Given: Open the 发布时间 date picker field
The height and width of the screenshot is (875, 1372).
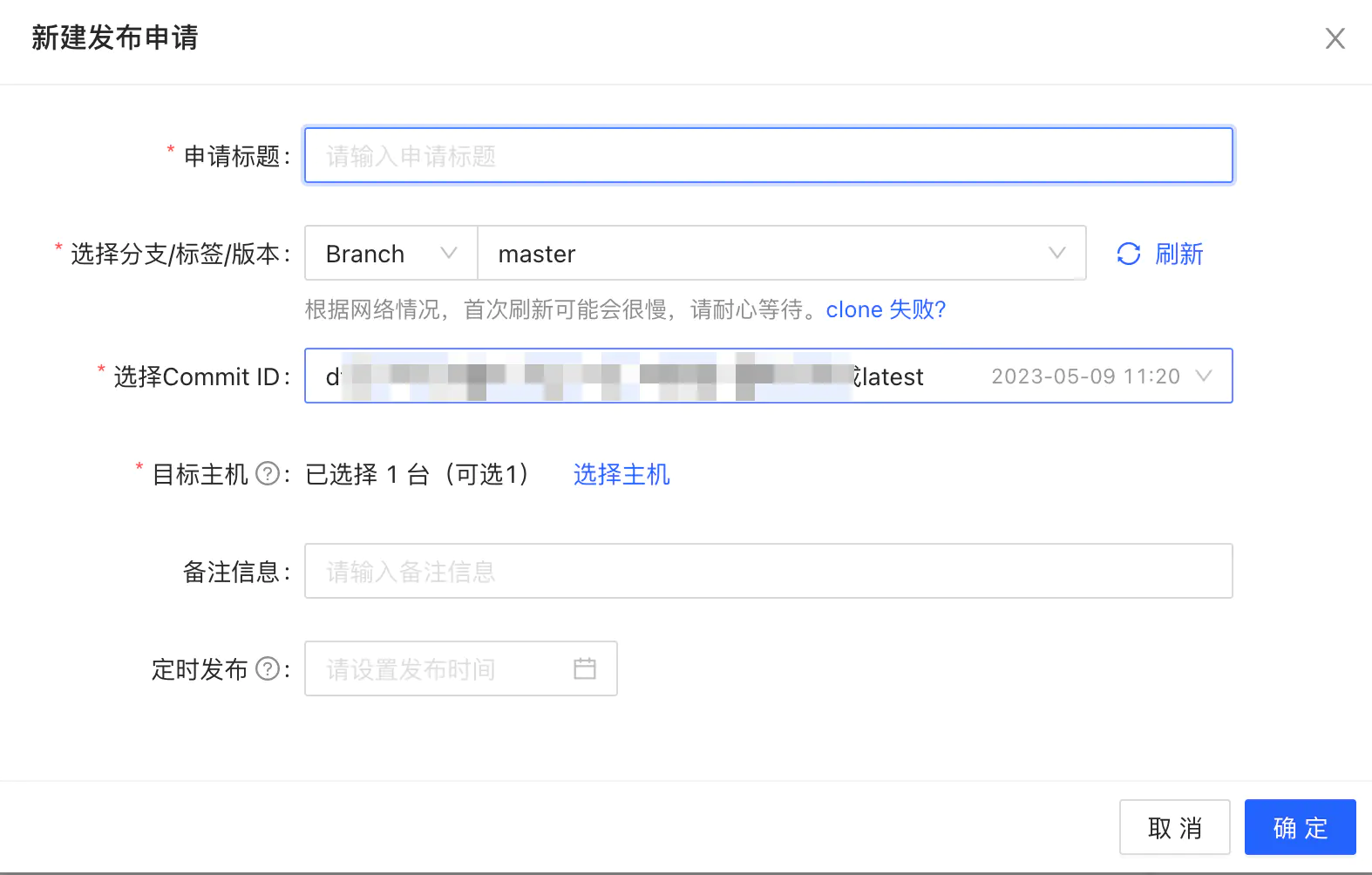Looking at the screenshot, I should (x=460, y=668).
